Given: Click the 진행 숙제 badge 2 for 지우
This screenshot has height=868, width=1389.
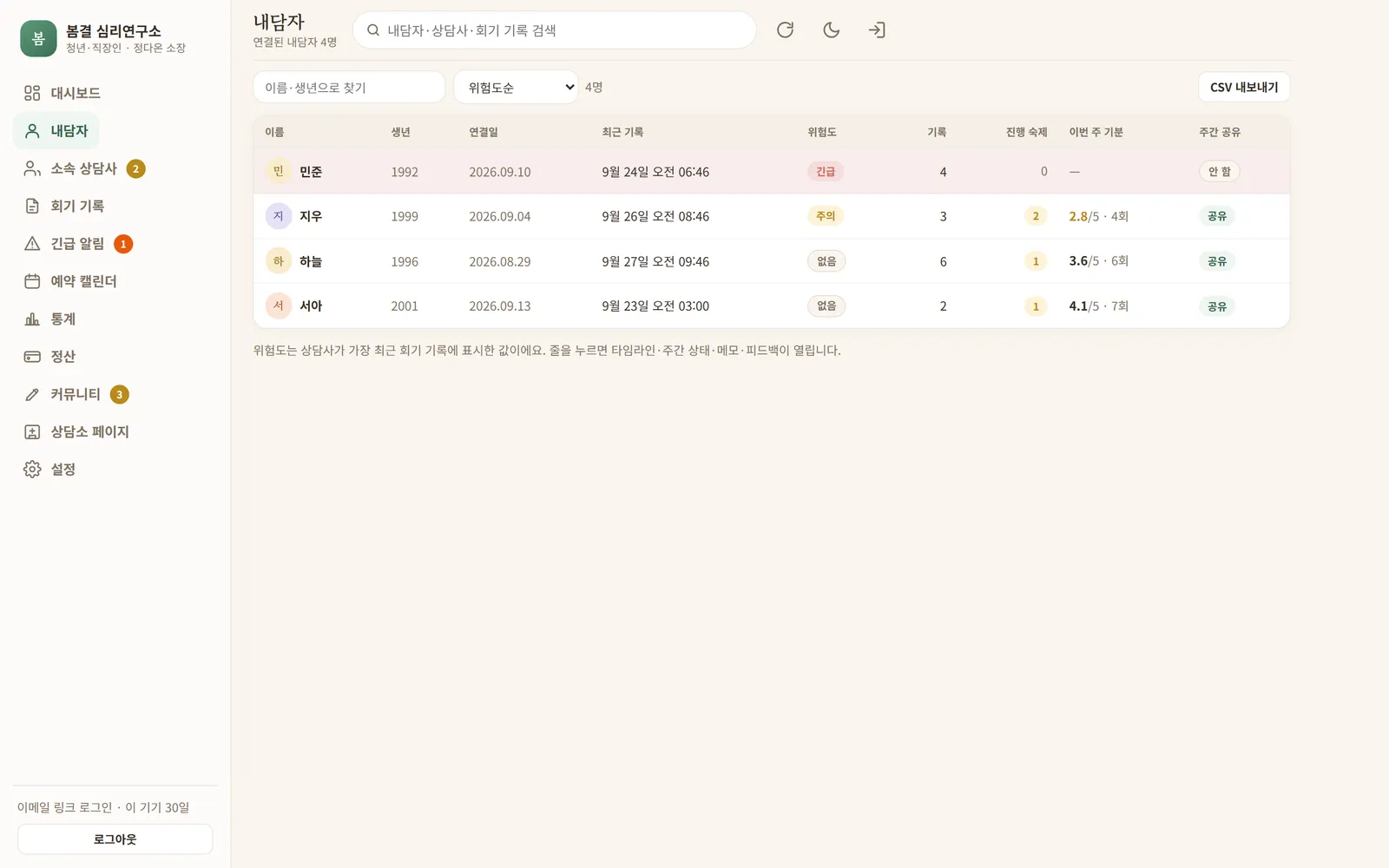Looking at the screenshot, I should click(x=1036, y=216).
